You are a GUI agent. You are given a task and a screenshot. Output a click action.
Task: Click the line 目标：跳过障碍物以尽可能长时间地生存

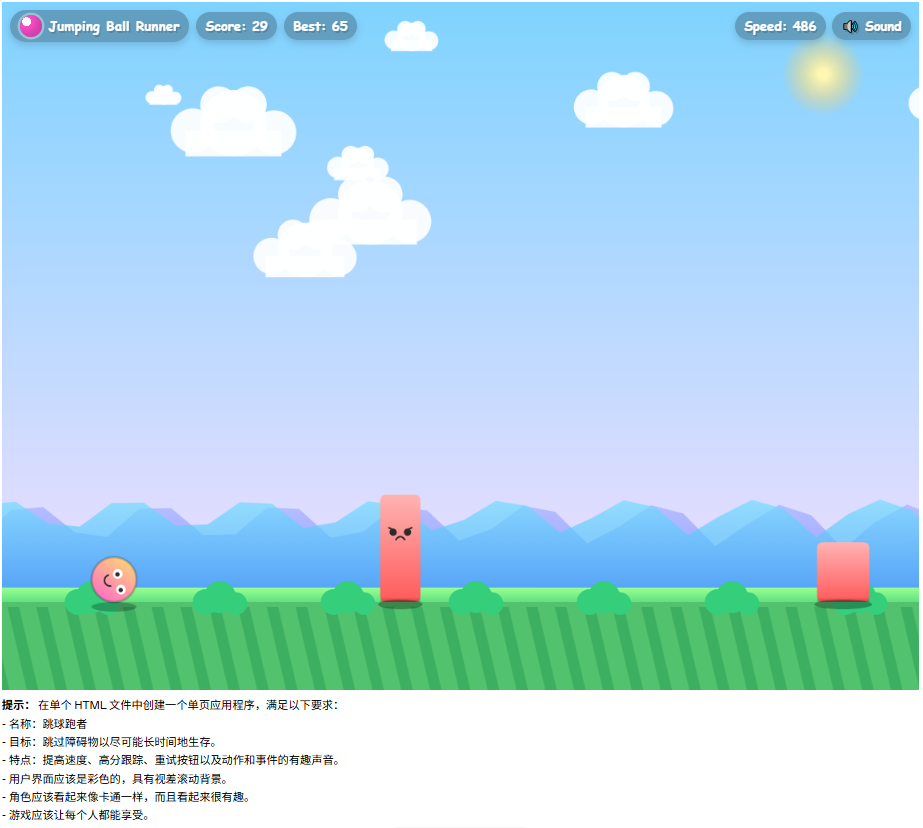click(109, 742)
